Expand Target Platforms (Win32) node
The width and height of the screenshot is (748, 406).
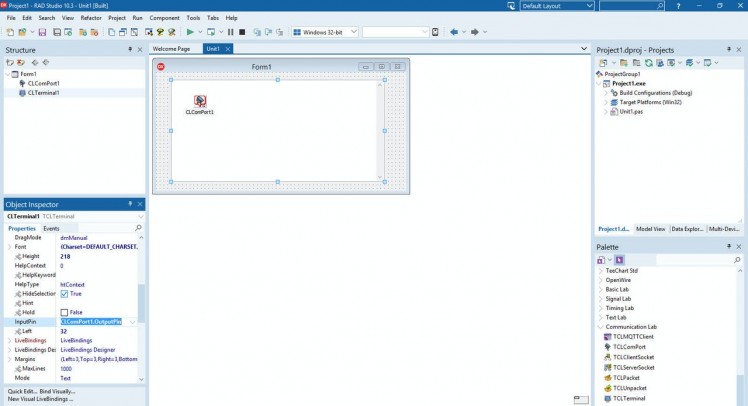(x=606, y=102)
